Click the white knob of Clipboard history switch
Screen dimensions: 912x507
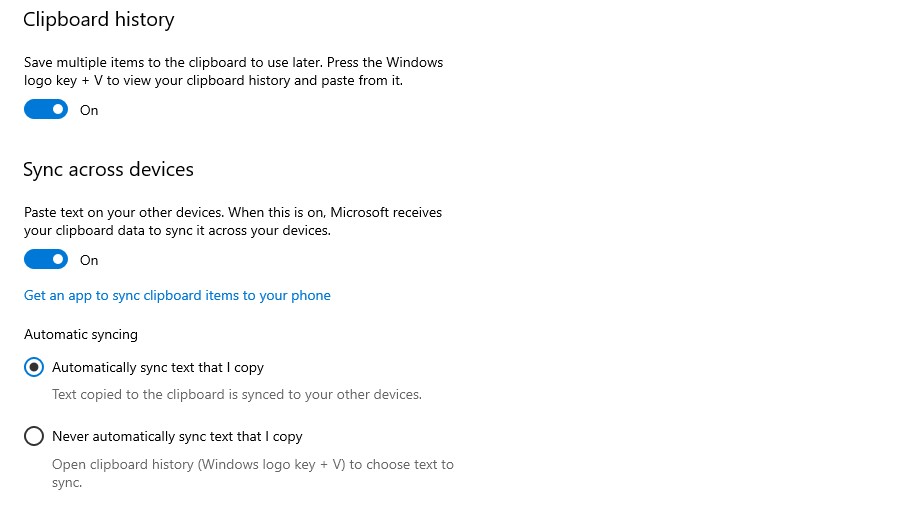(58, 109)
